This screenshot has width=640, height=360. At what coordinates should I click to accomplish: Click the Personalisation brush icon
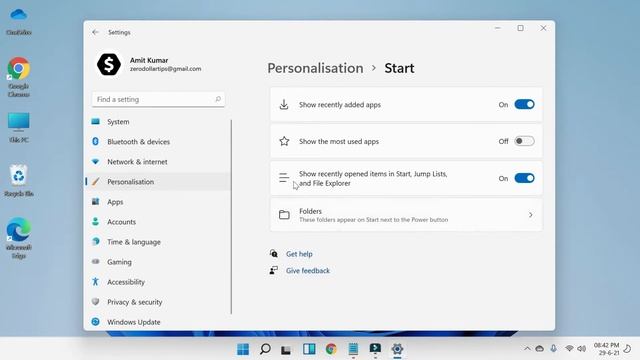point(96,182)
